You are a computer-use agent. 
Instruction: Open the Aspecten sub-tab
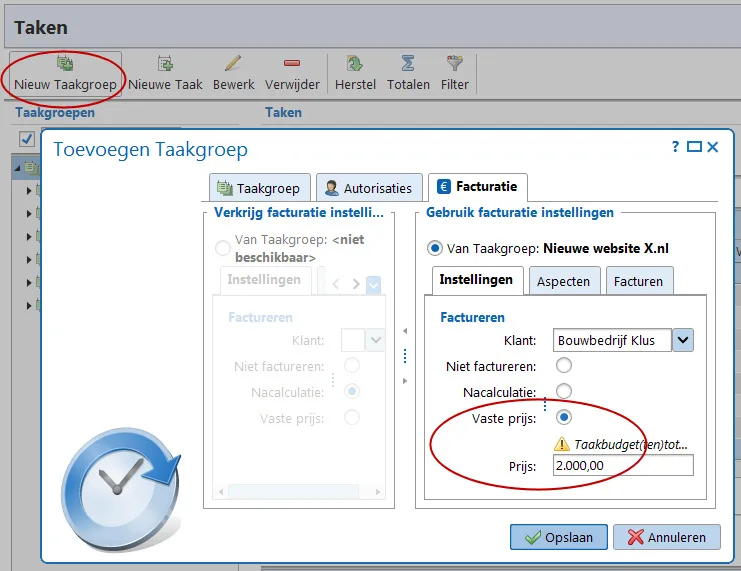pos(564,281)
